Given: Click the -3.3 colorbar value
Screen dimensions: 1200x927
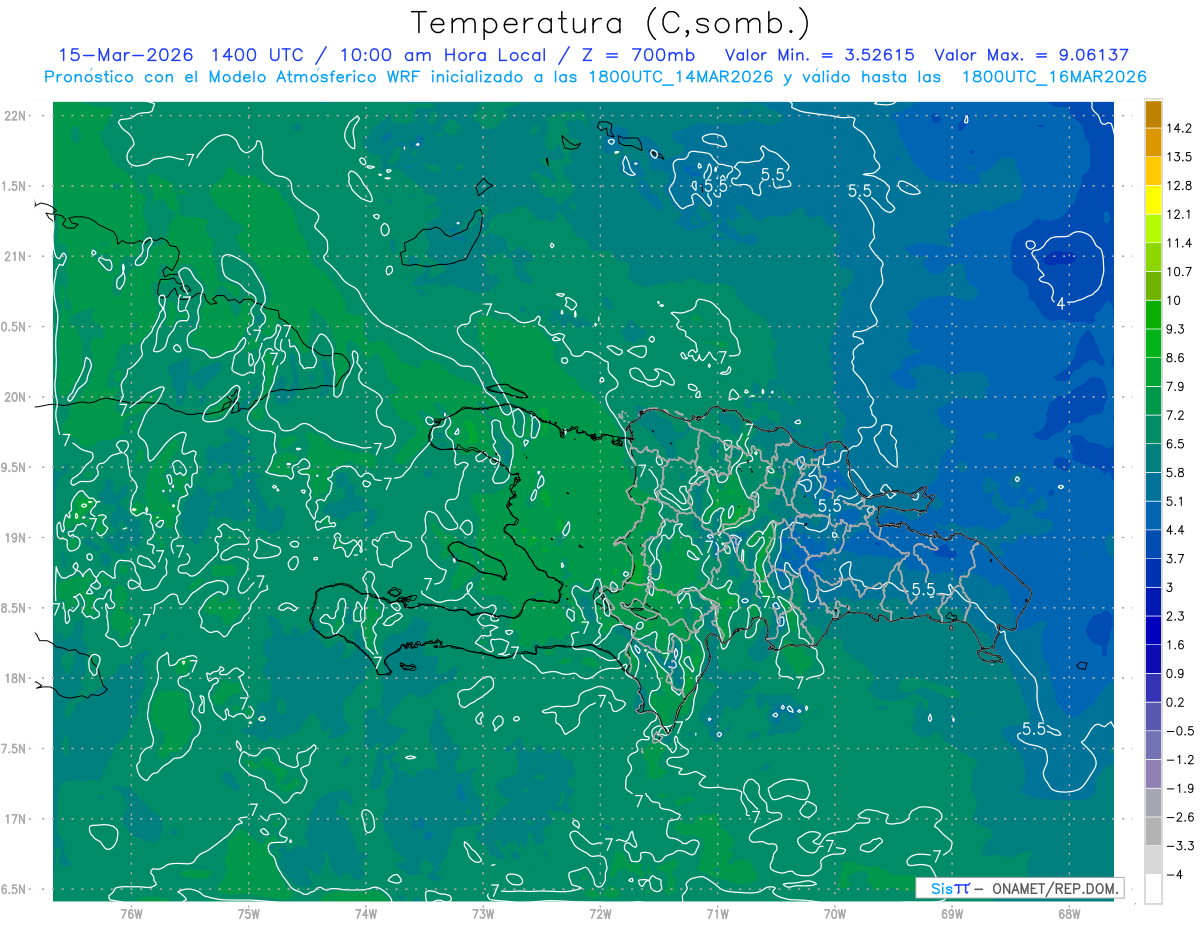Looking at the screenshot, I should 1180,847.
